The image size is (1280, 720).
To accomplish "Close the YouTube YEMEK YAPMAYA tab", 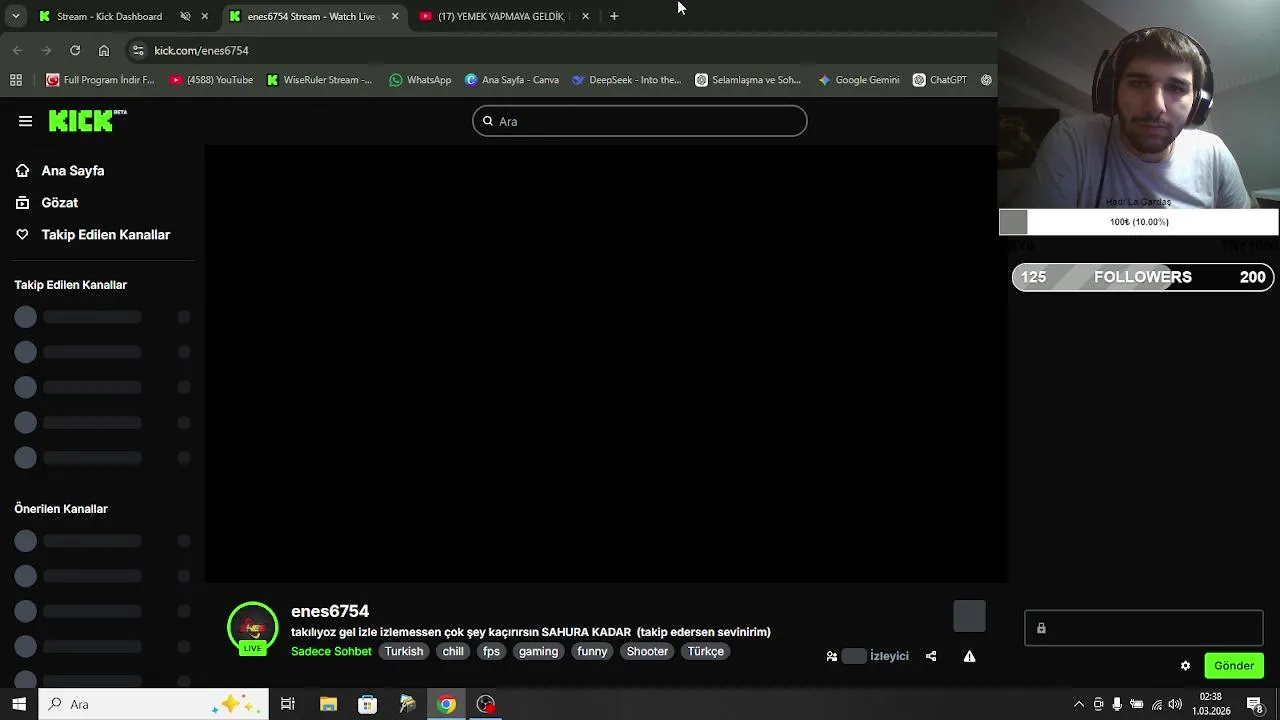I will 585,16.
